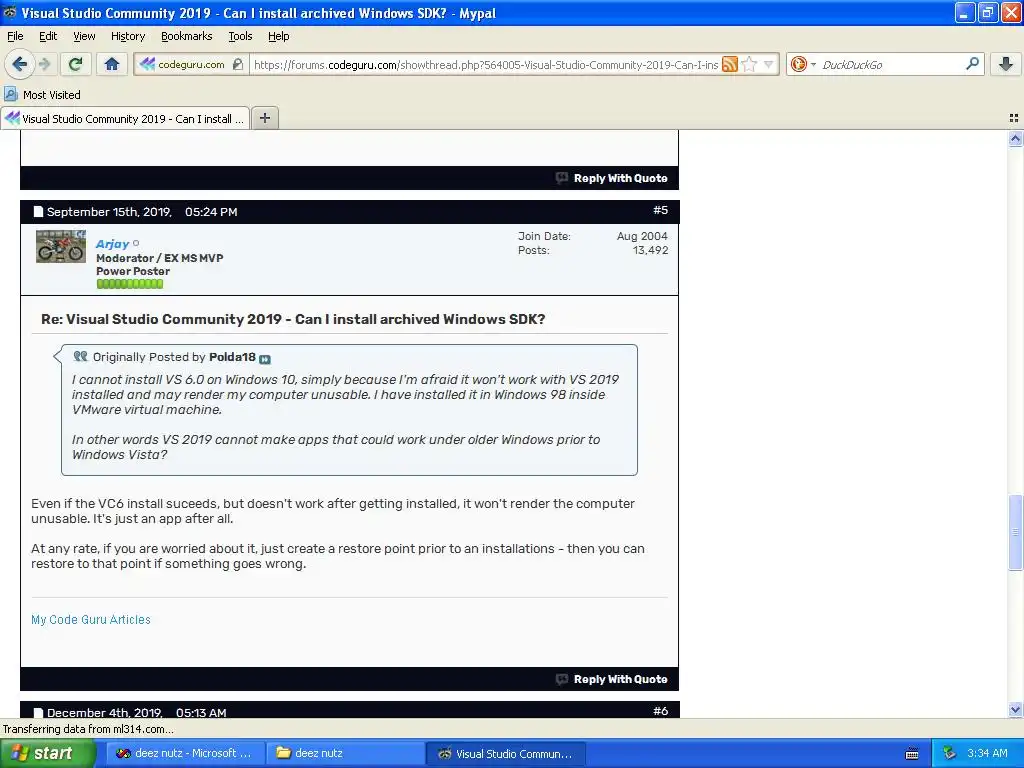Open the Windows Start menu
Image resolution: width=1024 pixels, height=768 pixels.
47,753
